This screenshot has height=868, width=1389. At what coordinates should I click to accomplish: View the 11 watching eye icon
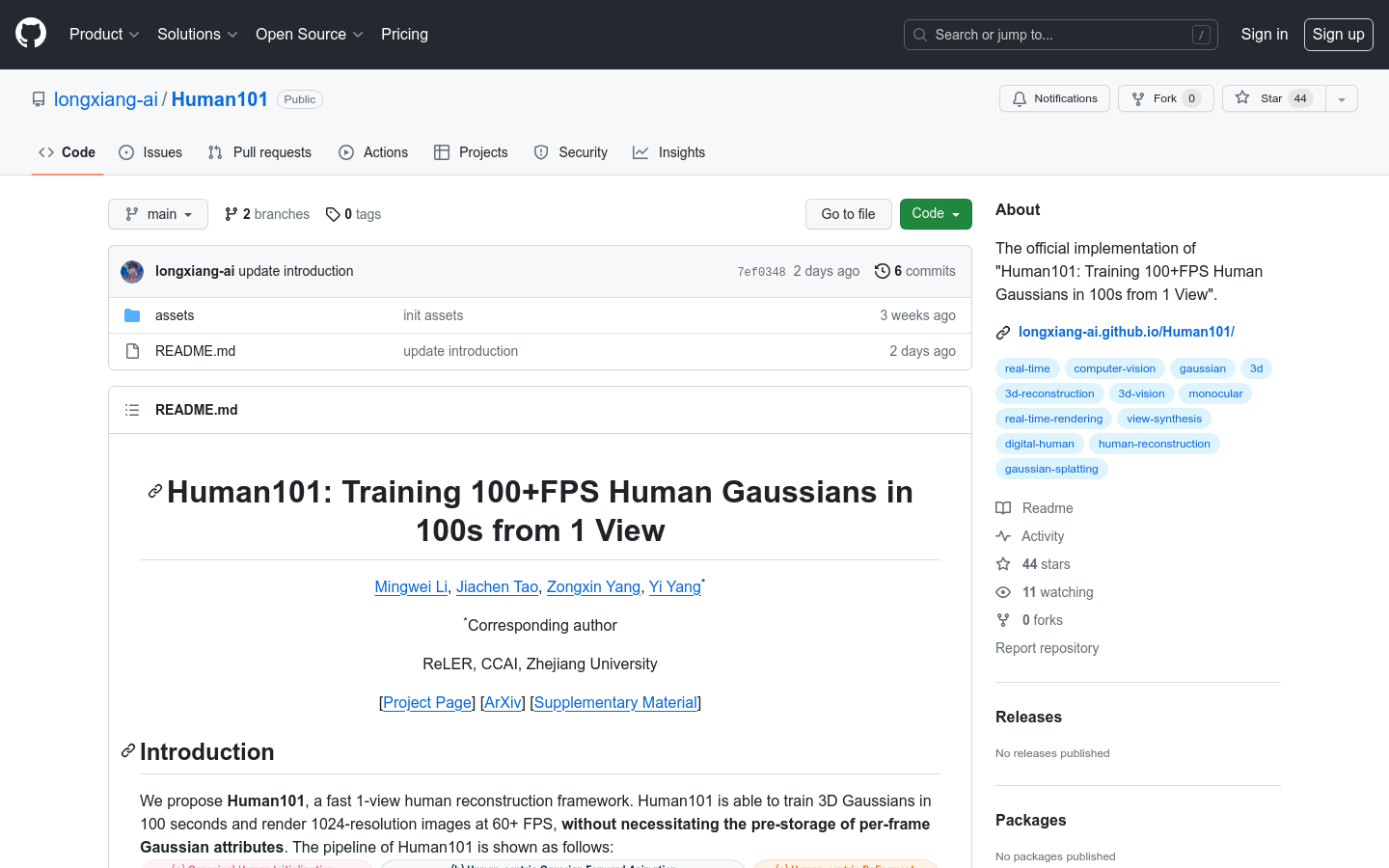point(1003,592)
